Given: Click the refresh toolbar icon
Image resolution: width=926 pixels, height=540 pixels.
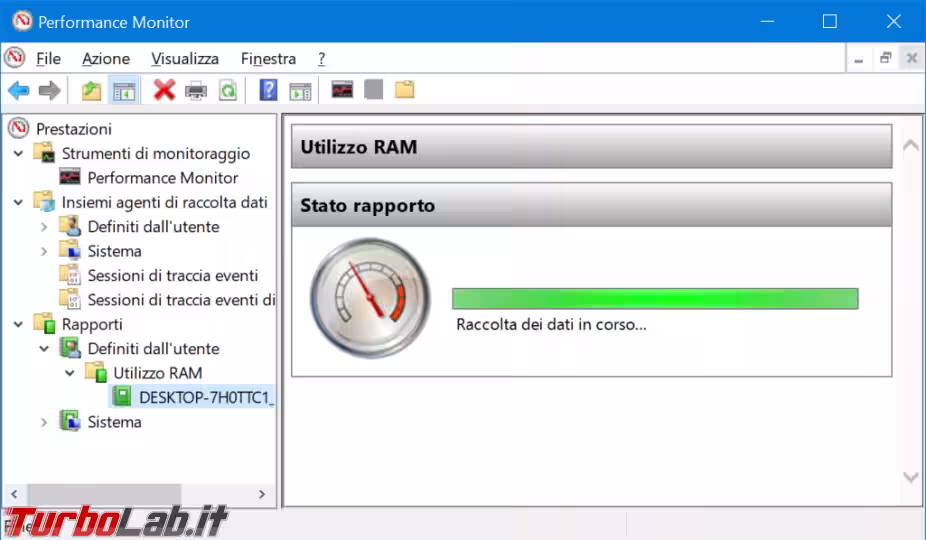Looking at the screenshot, I should 228,90.
